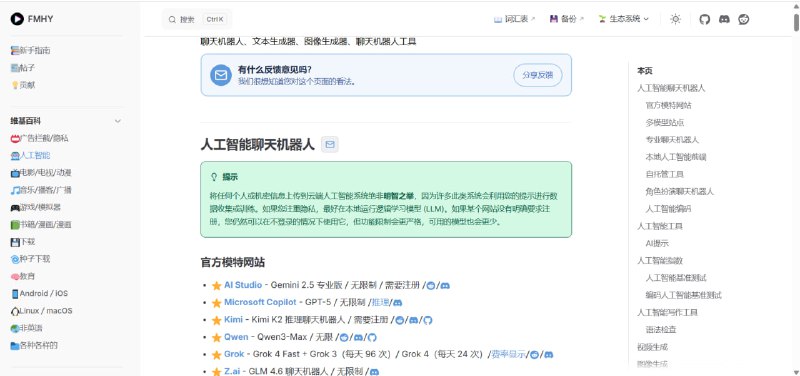Select Linux / macOS sidebar item
The width and height of the screenshot is (800, 376).
pos(42,311)
